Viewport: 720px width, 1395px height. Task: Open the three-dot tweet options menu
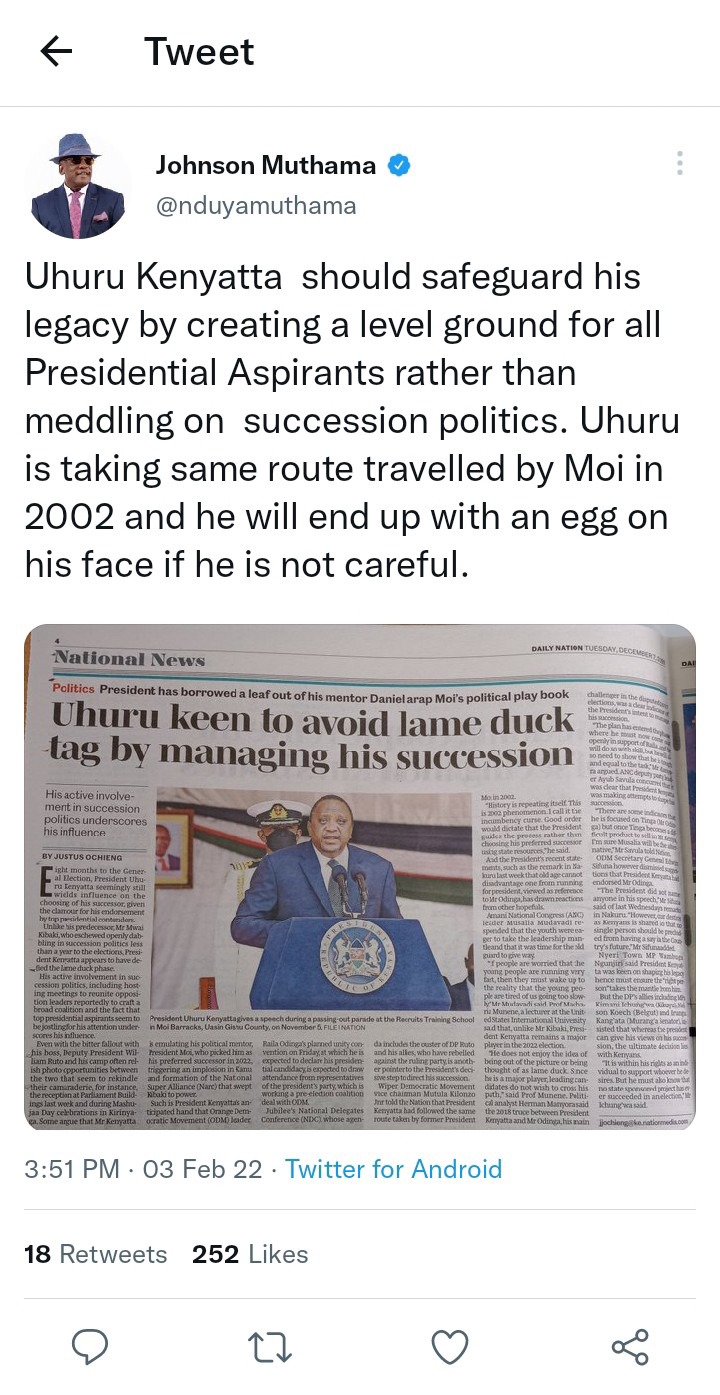[x=680, y=164]
